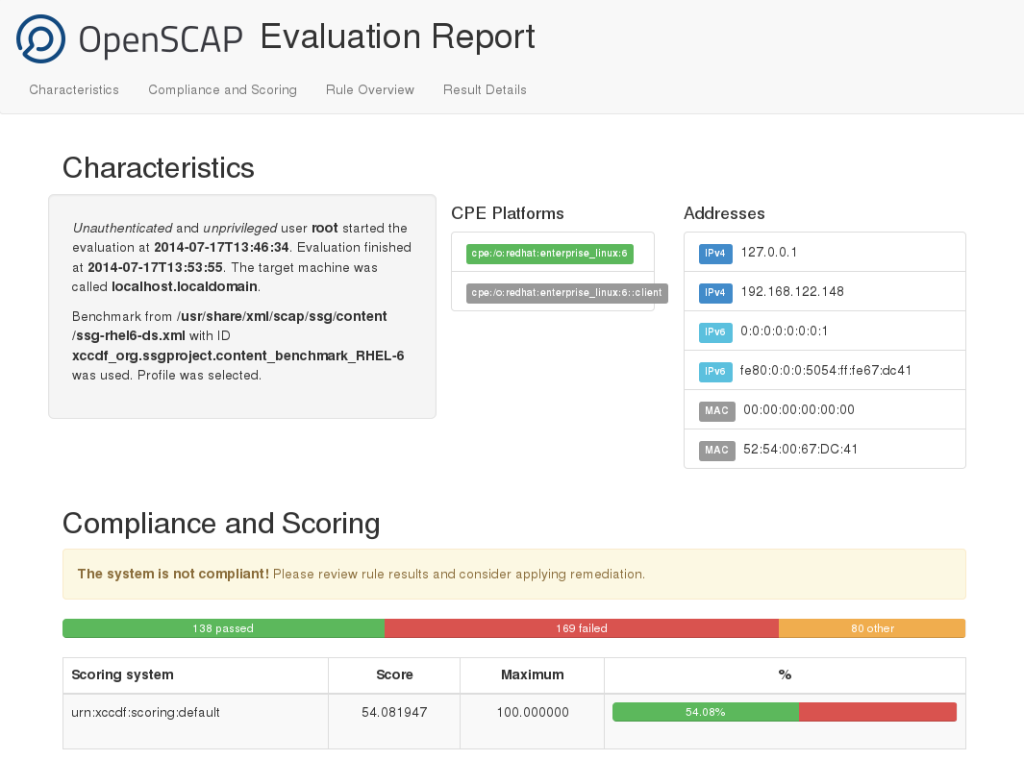Open the Rule Overview tab
The image size is (1024, 760).
click(370, 90)
